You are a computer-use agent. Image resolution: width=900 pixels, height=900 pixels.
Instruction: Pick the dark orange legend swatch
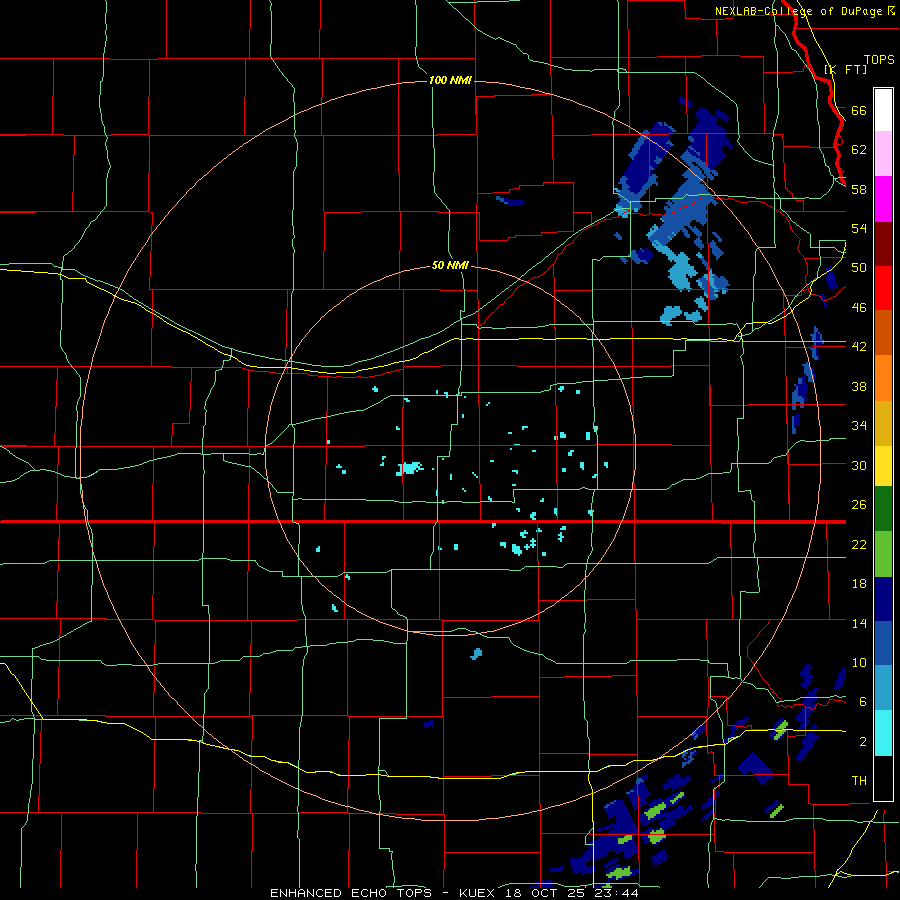pyautogui.click(x=883, y=333)
